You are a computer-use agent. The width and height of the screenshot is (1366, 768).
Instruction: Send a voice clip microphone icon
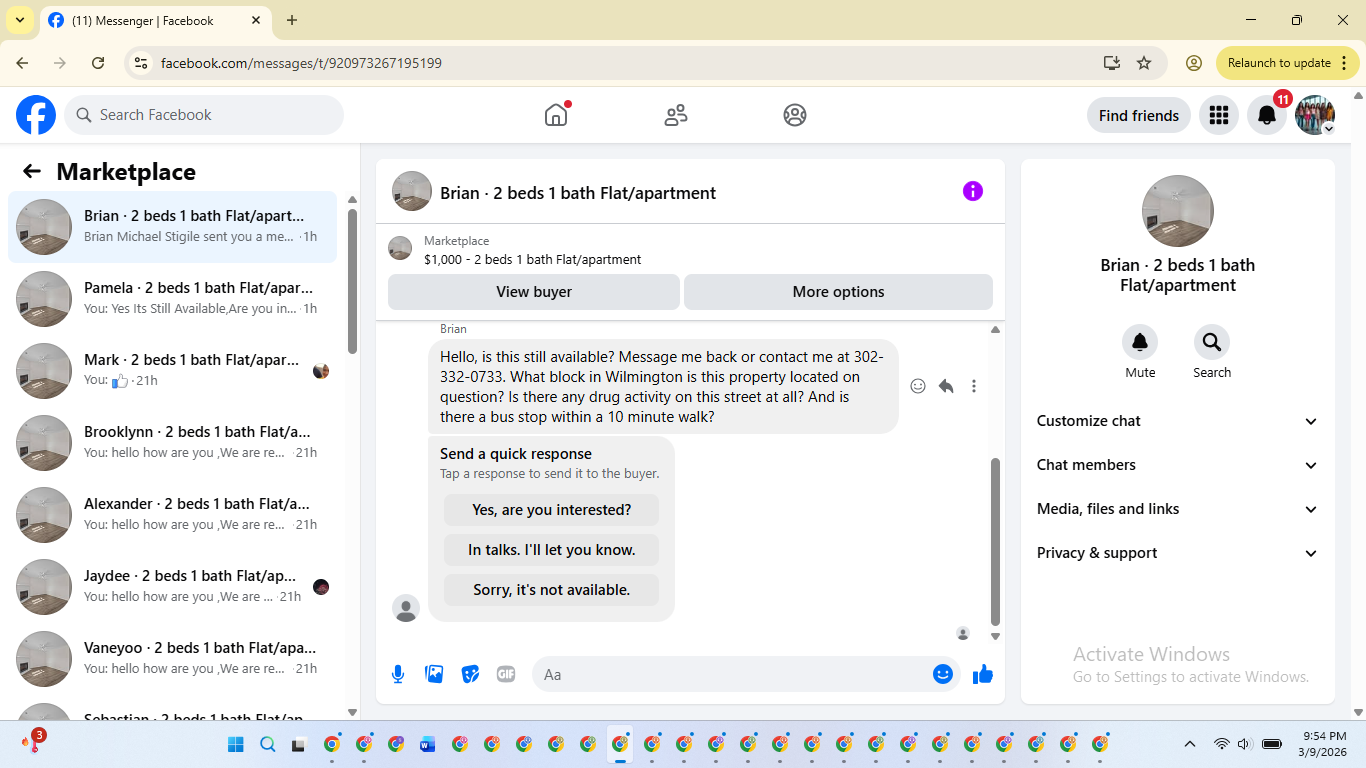(398, 674)
